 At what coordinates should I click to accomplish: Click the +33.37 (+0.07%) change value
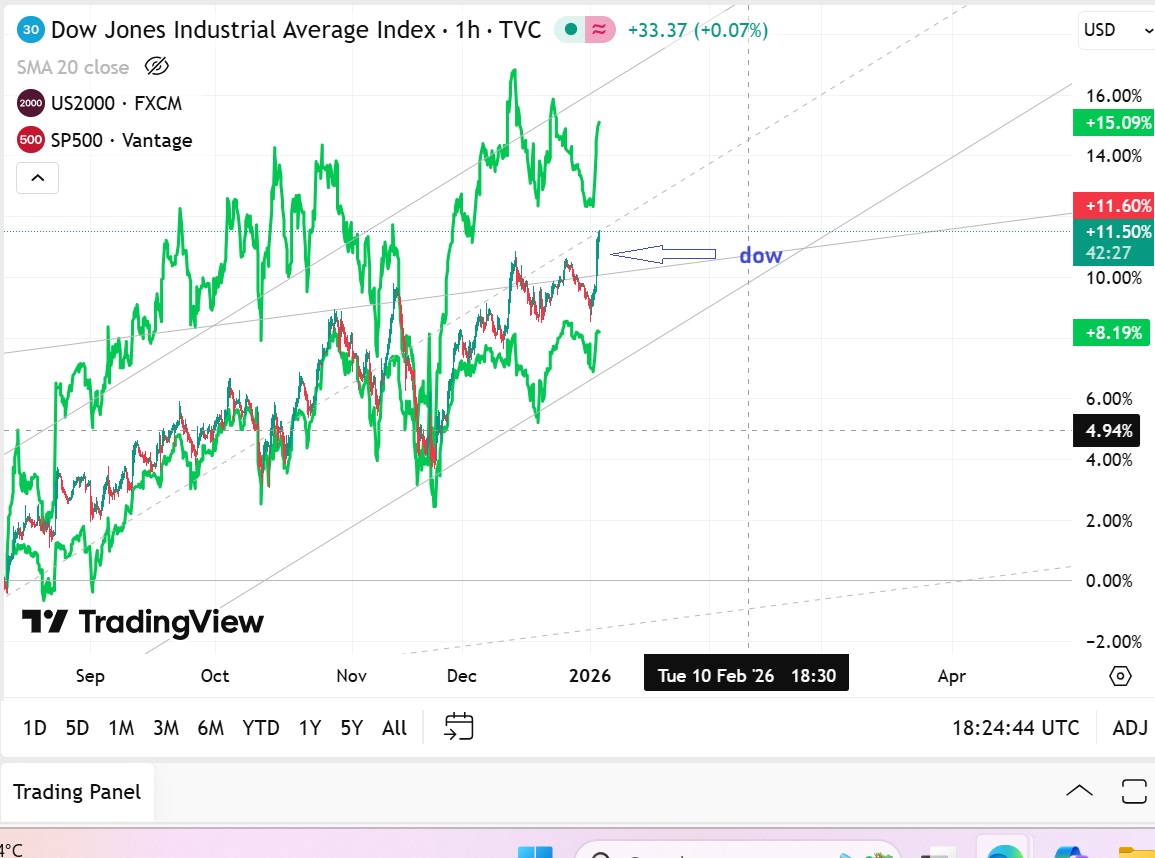(x=698, y=30)
